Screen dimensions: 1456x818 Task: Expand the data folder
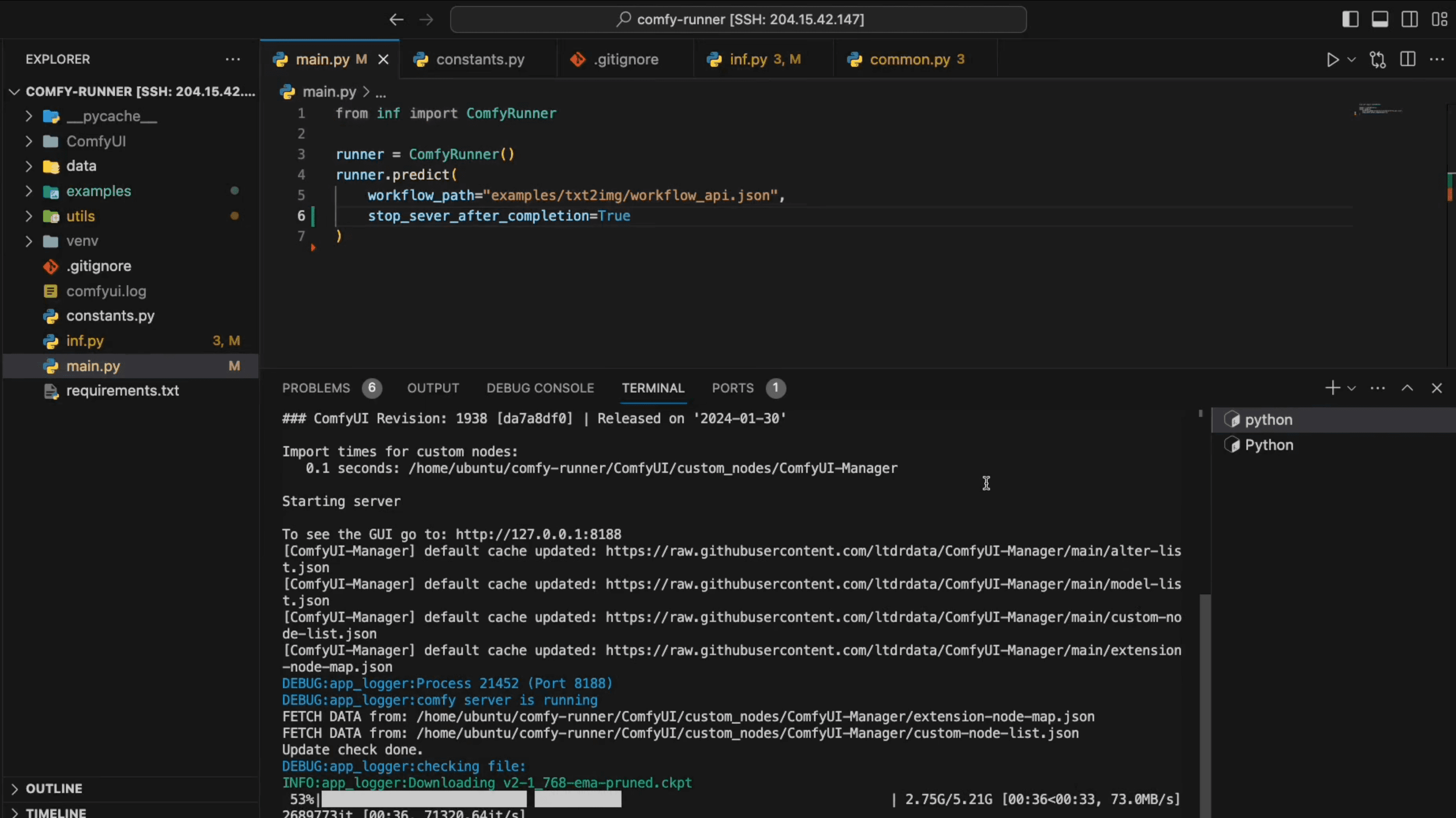pyautogui.click(x=130, y=166)
